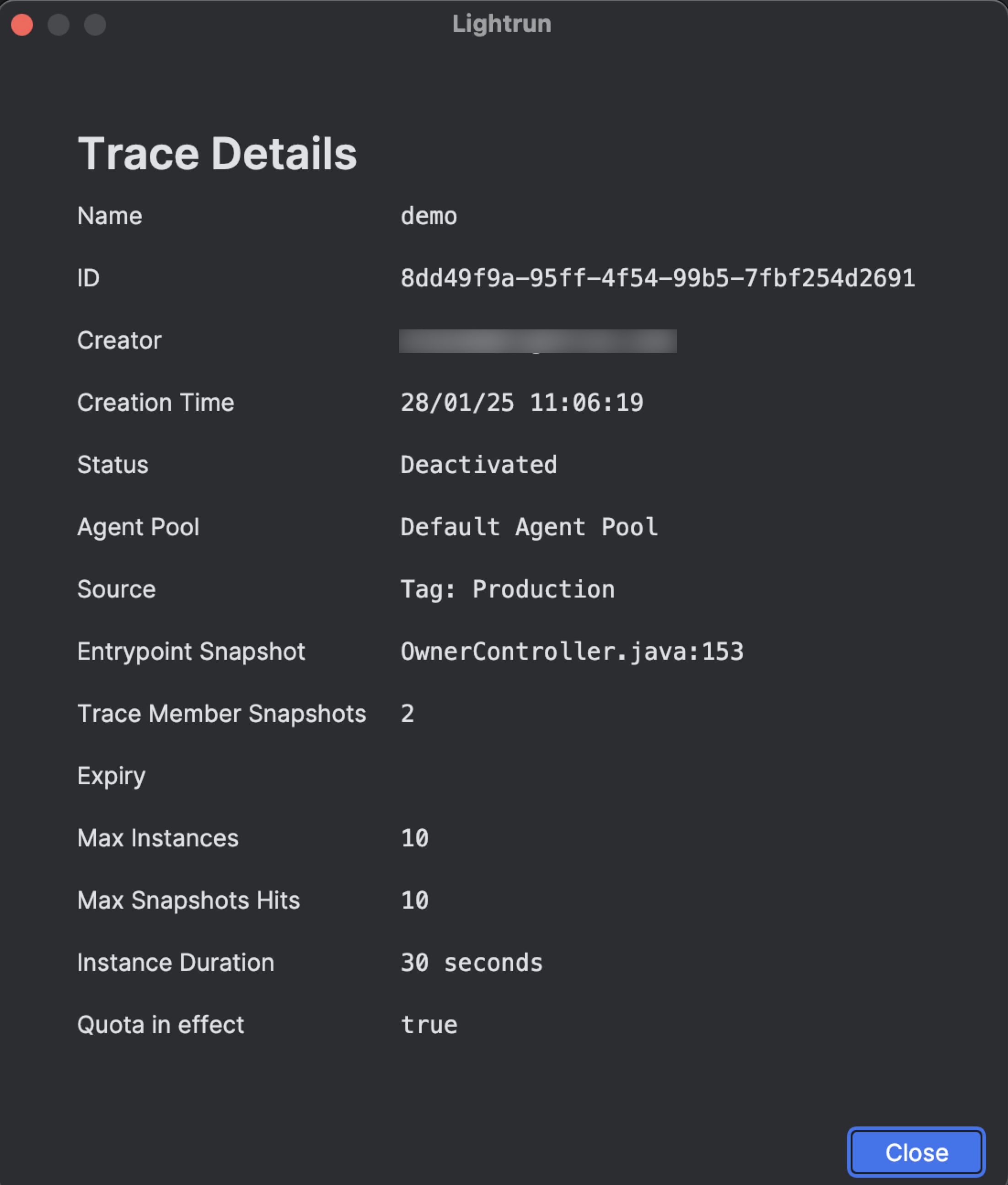This screenshot has height=1185, width=1008.
Task: Click the Max Instances value 10
Action: pyautogui.click(x=415, y=838)
